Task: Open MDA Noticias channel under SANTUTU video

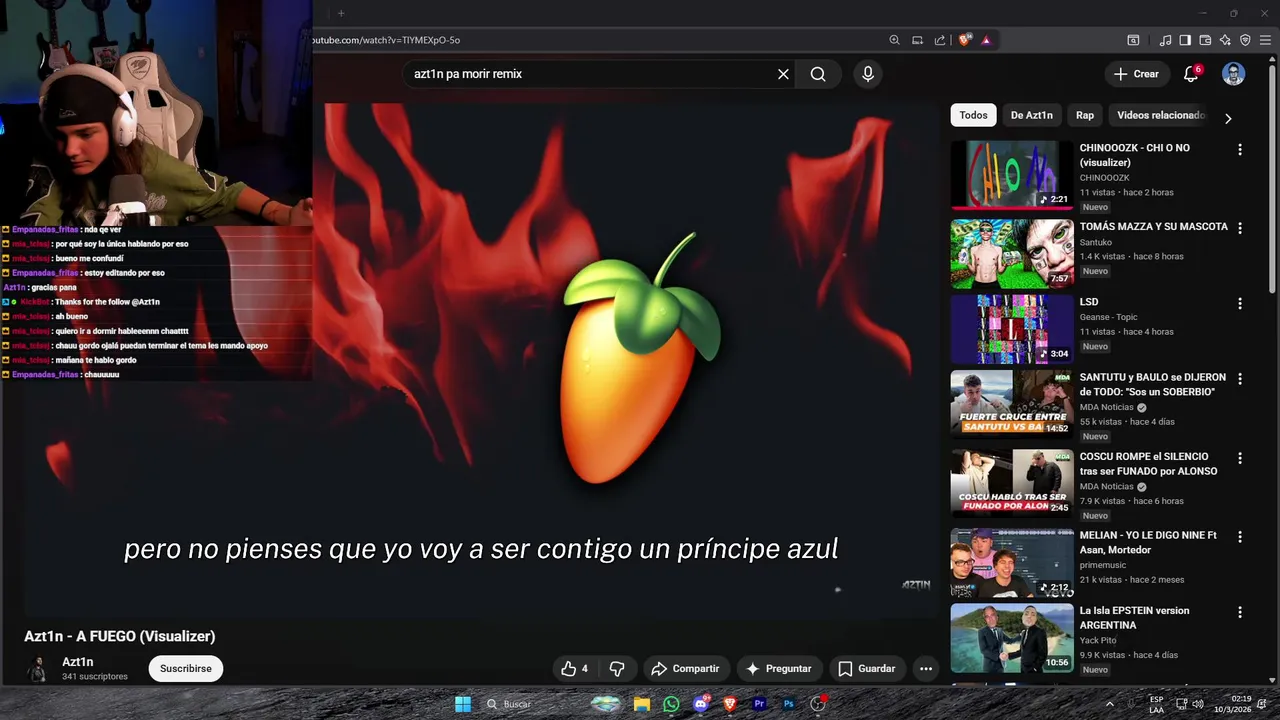Action: pos(1106,407)
